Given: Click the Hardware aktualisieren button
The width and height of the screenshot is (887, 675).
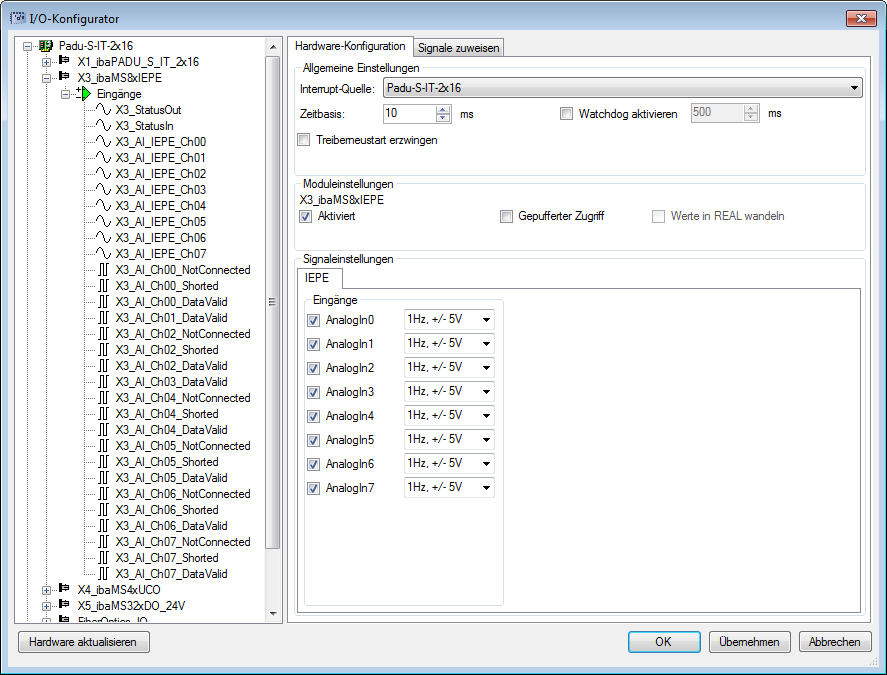Looking at the screenshot, I should pos(84,642).
